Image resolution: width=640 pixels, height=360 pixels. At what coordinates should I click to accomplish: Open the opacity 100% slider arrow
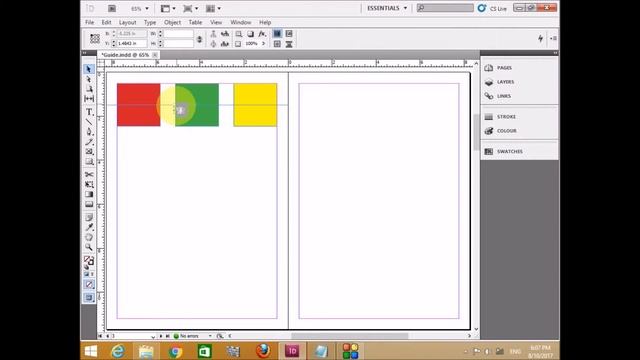click(263, 43)
